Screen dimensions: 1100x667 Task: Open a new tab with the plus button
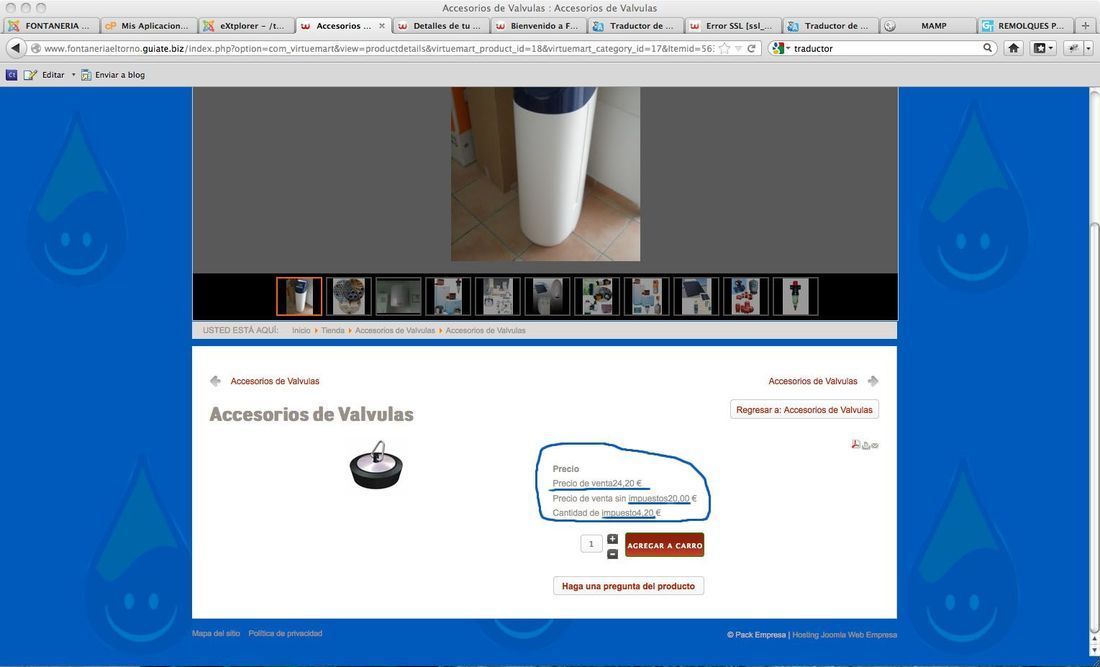coord(1085,26)
